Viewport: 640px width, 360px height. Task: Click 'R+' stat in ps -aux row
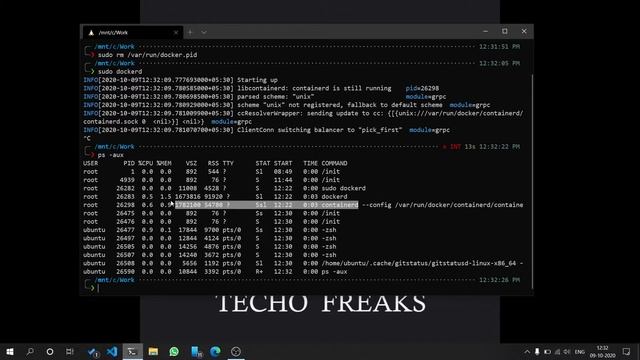[x=260, y=271]
